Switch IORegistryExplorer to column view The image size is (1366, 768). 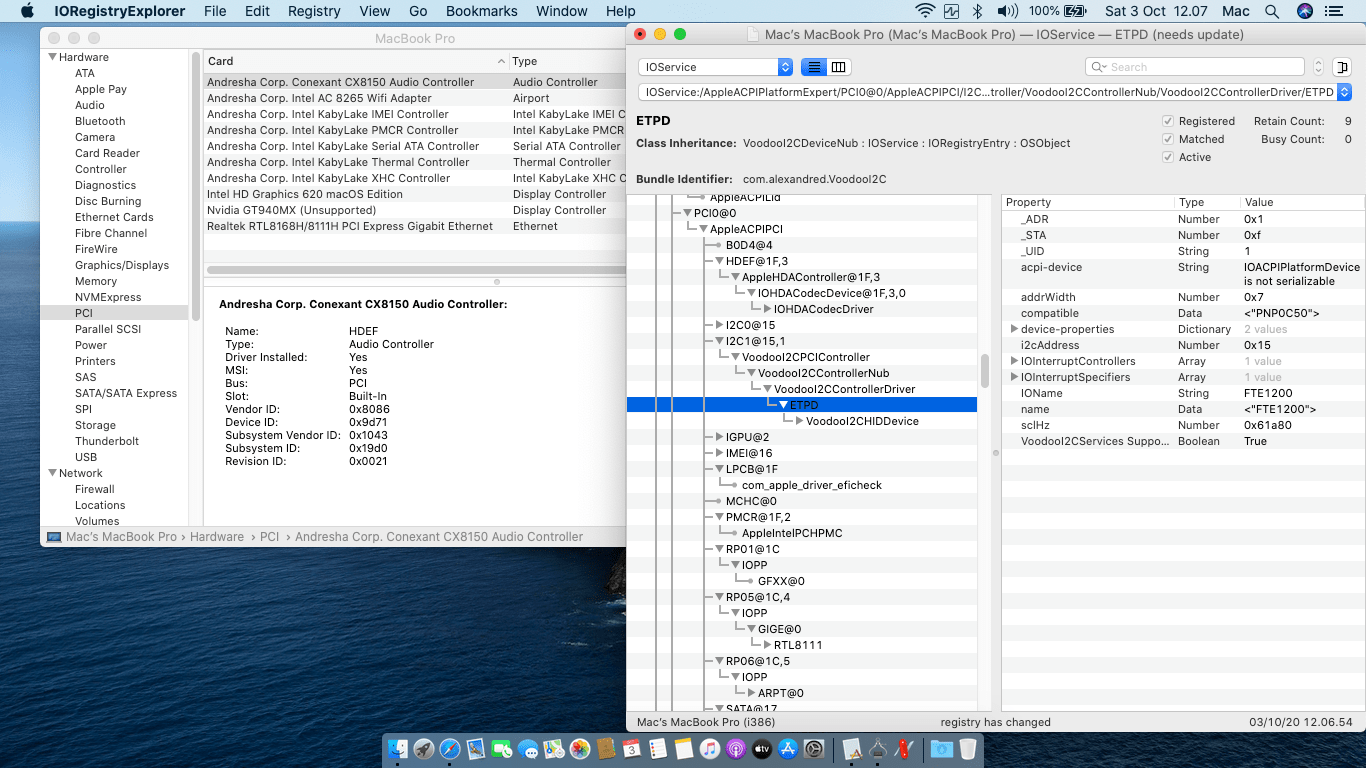pos(839,67)
